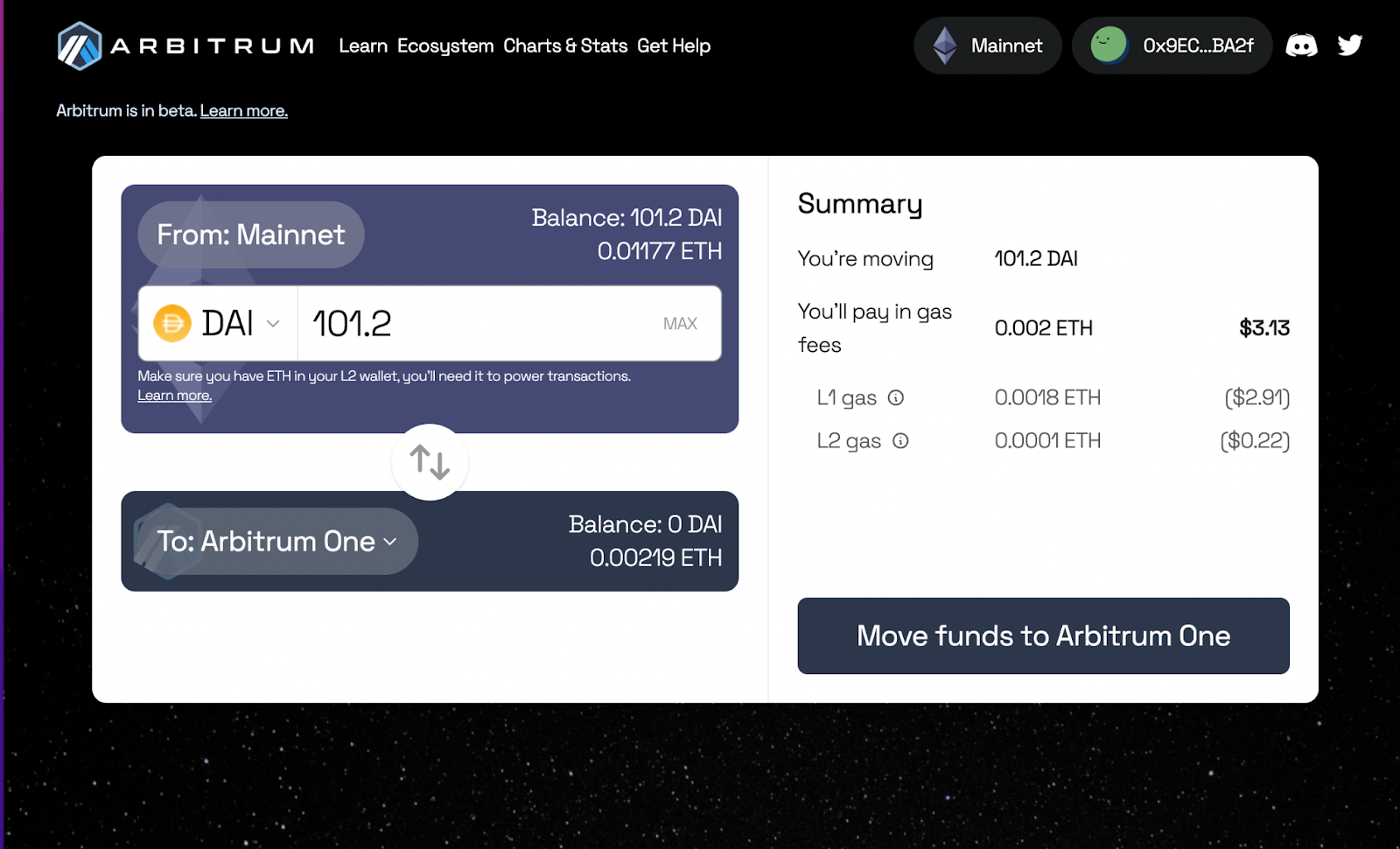Open the Ecosystem menu
This screenshot has width=1400, height=849.
pyautogui.click(x=445, y=46)
